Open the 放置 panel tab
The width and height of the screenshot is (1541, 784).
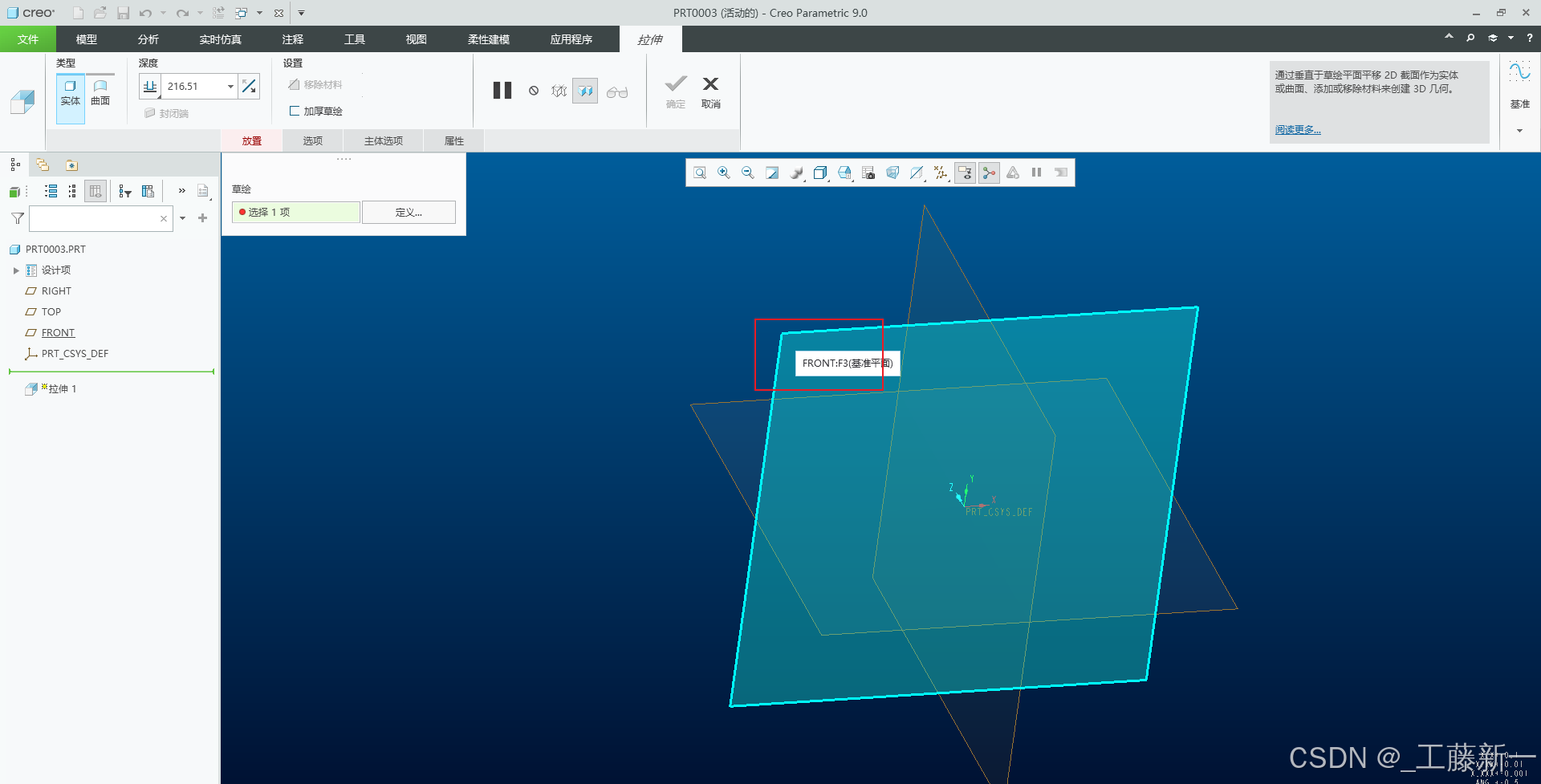252,140
